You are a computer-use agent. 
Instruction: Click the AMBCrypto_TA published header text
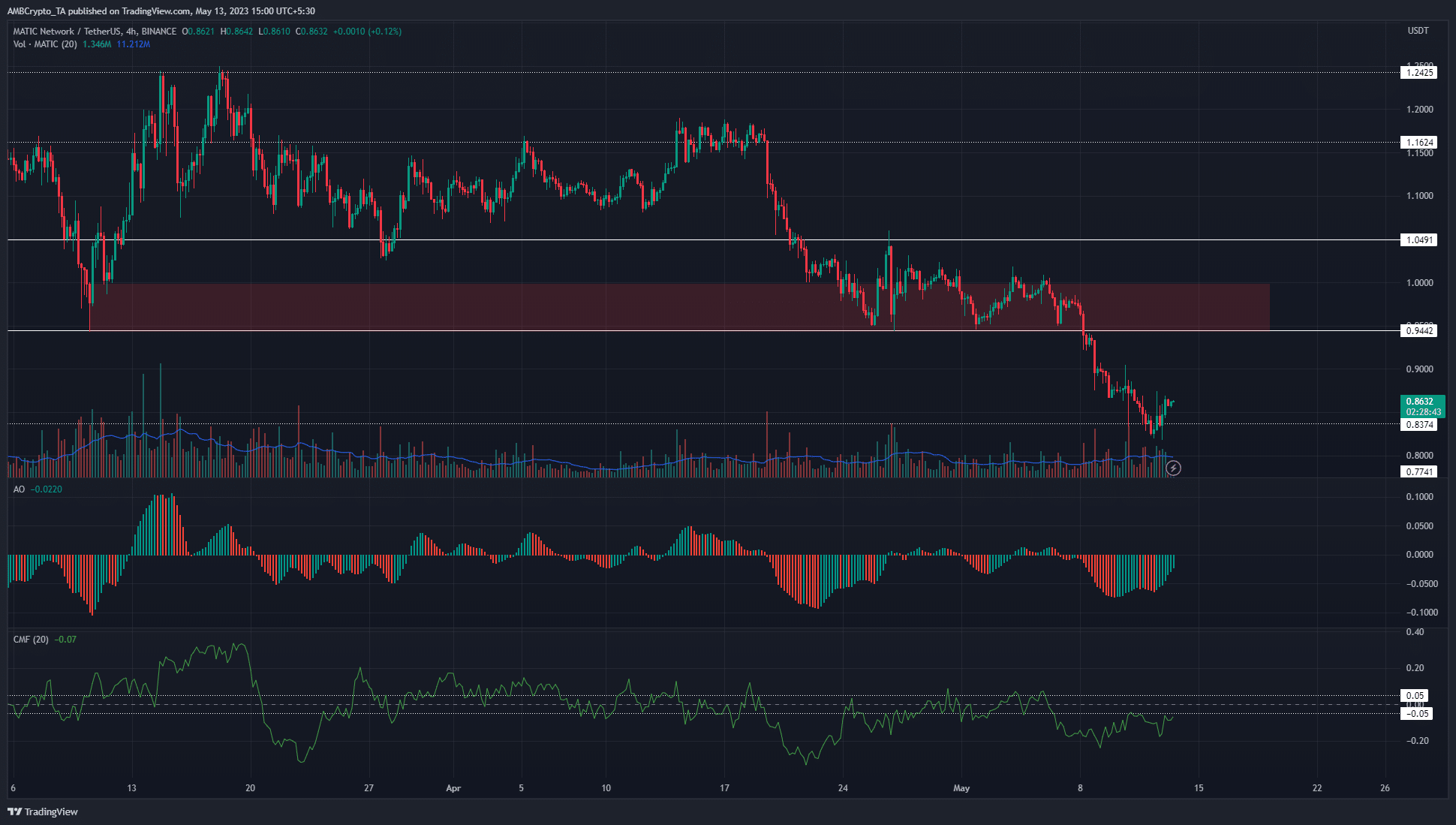tap(161, 11)
